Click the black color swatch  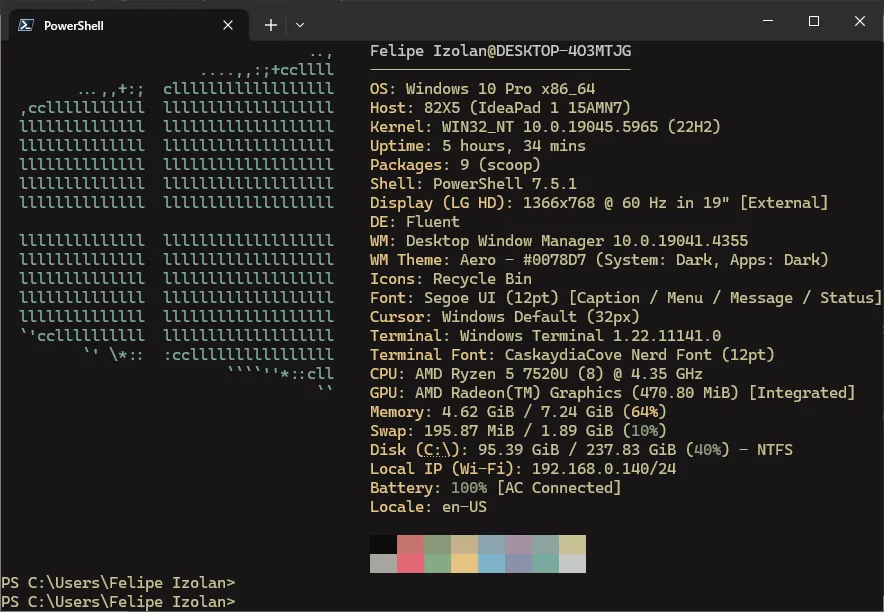(x=383, y=544)
